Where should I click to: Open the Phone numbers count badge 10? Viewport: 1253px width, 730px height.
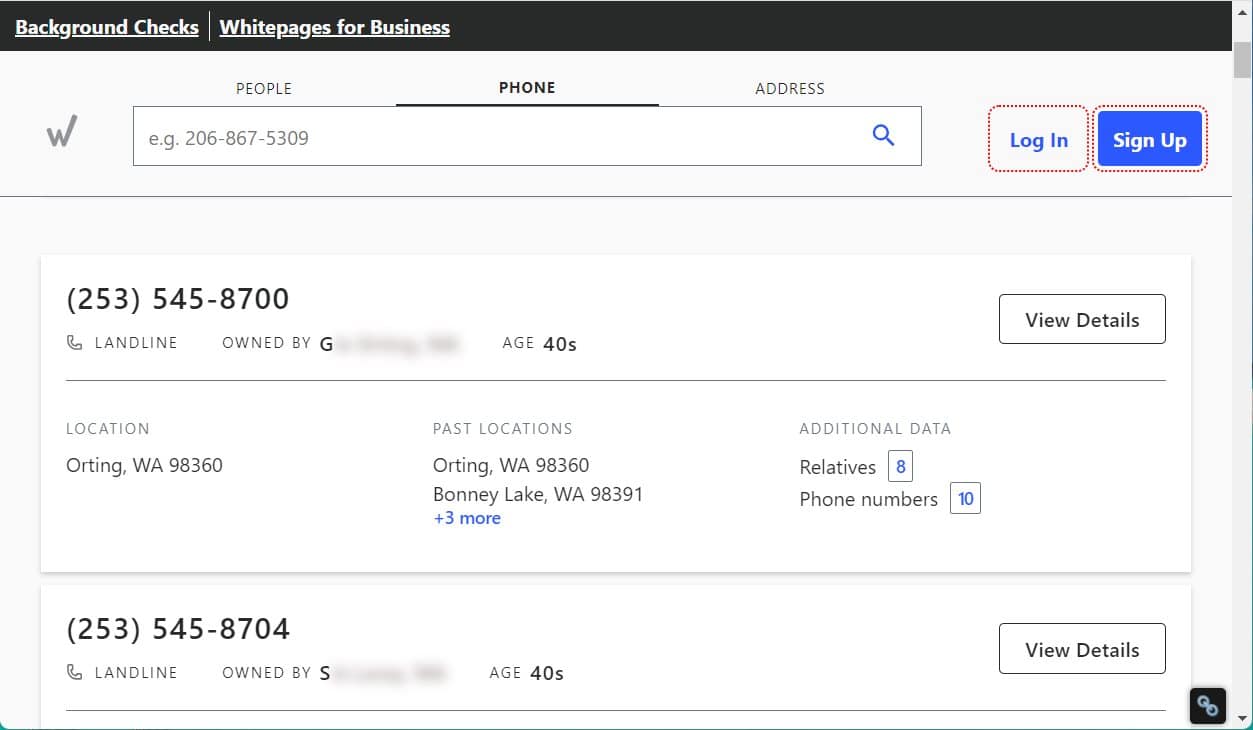coord(965,499)
